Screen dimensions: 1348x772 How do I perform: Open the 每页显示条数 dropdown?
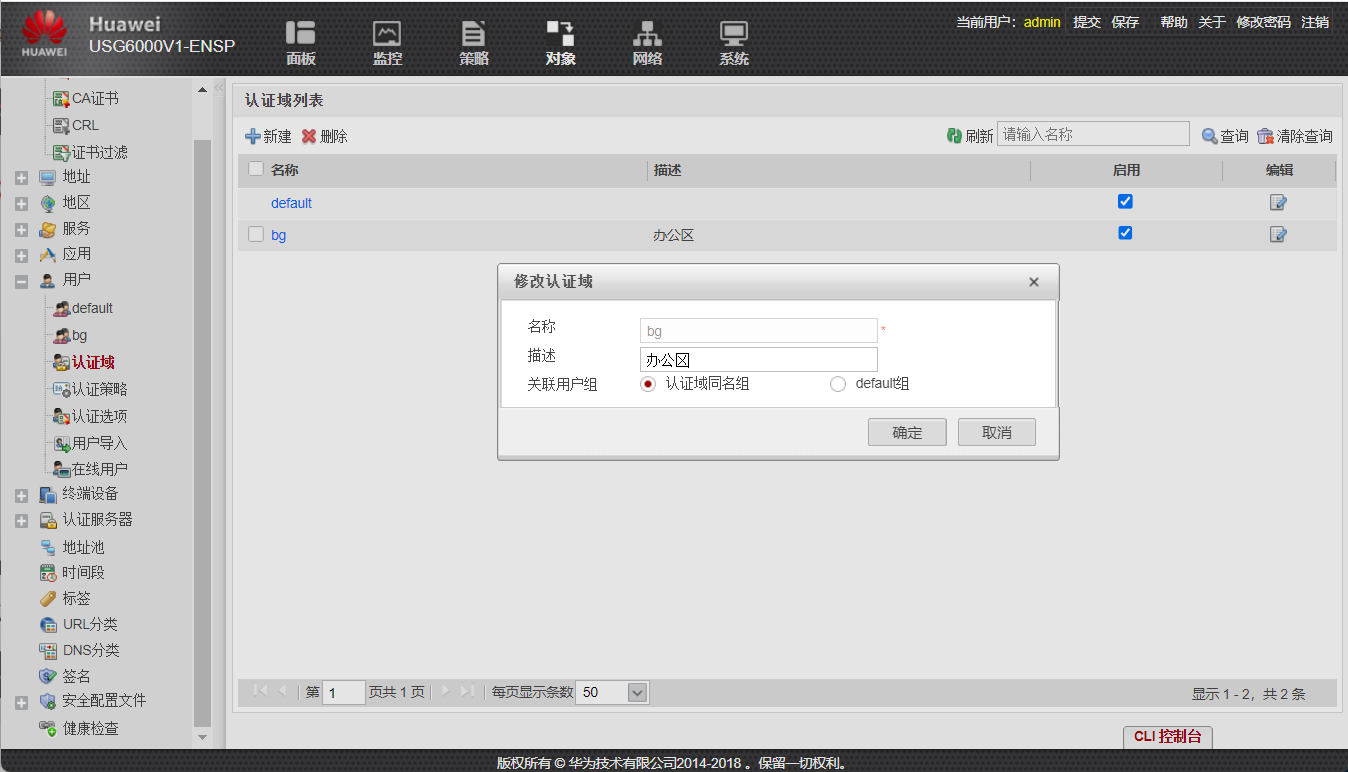click(x=637, y=692)
